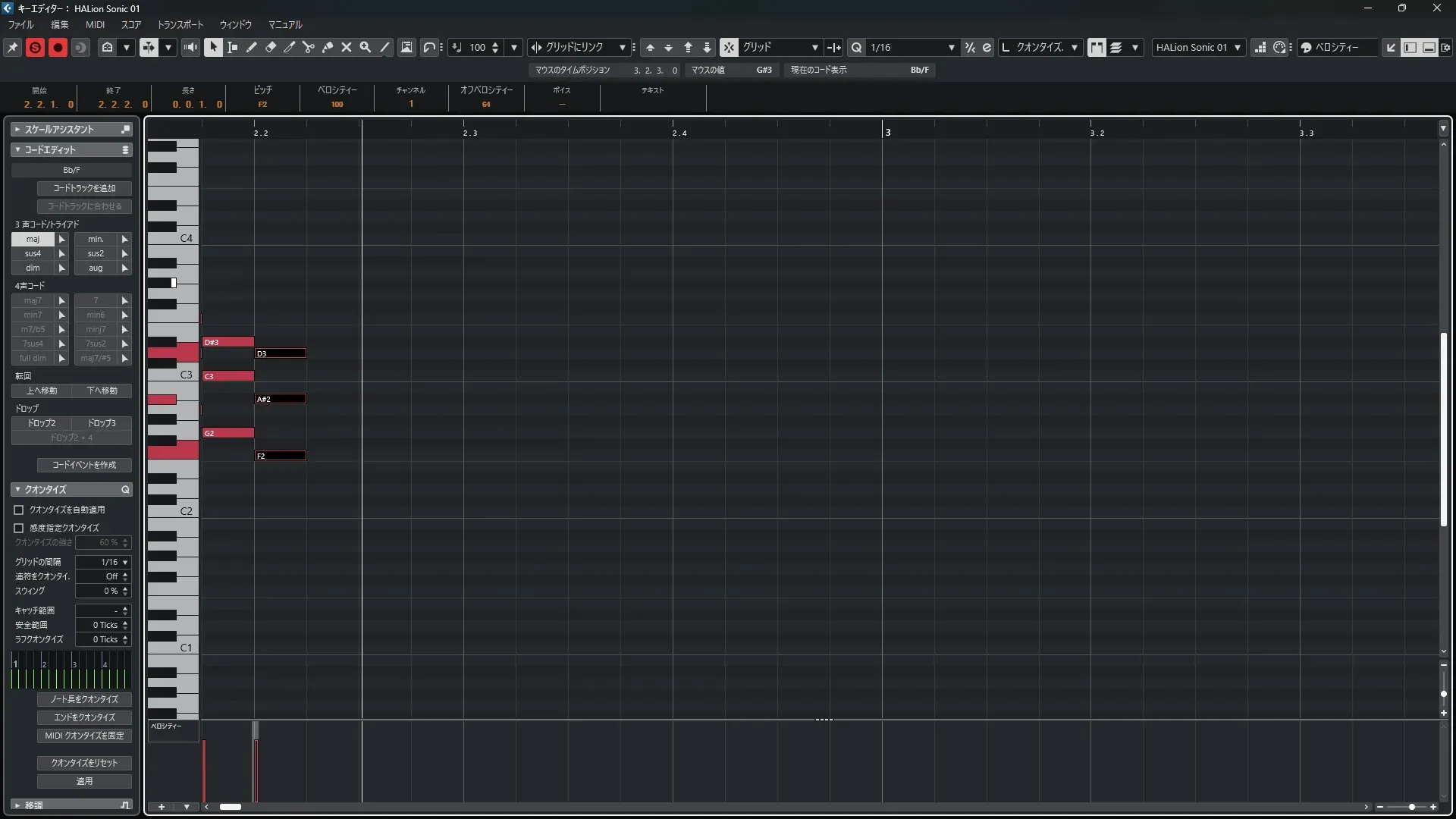
Task: Select the Glue tool
Action: point(328,47)
